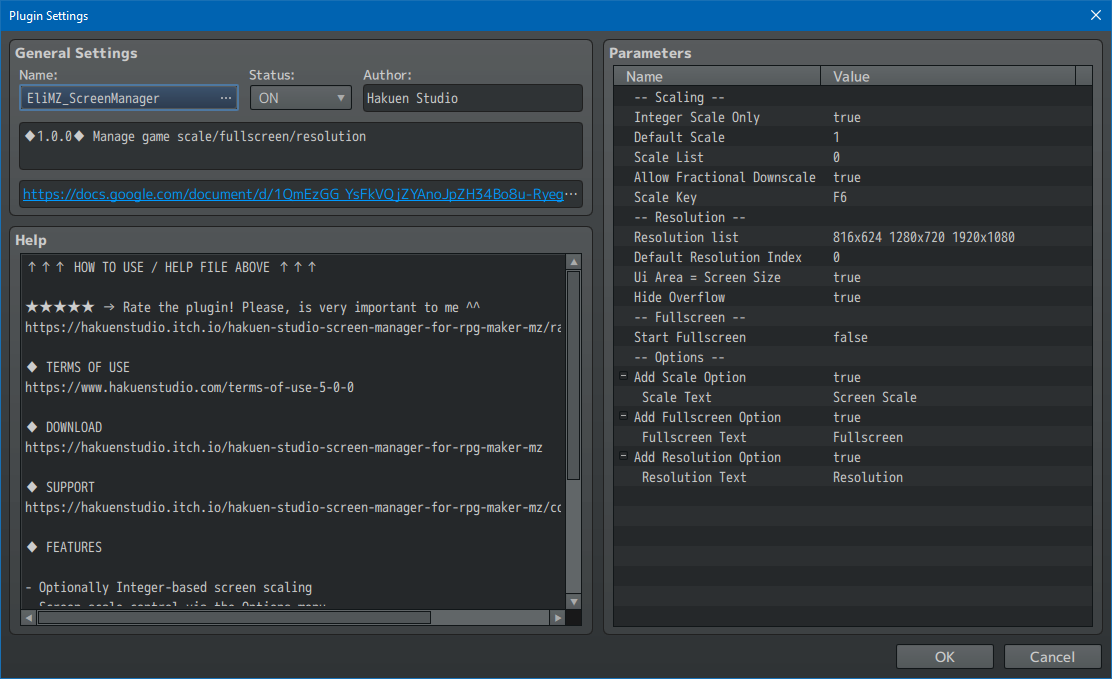Image resolution: width=1112 pixels, height=679 pixels.
Task: Select the Hide Overflow parameter
Action: click(852, 297)
